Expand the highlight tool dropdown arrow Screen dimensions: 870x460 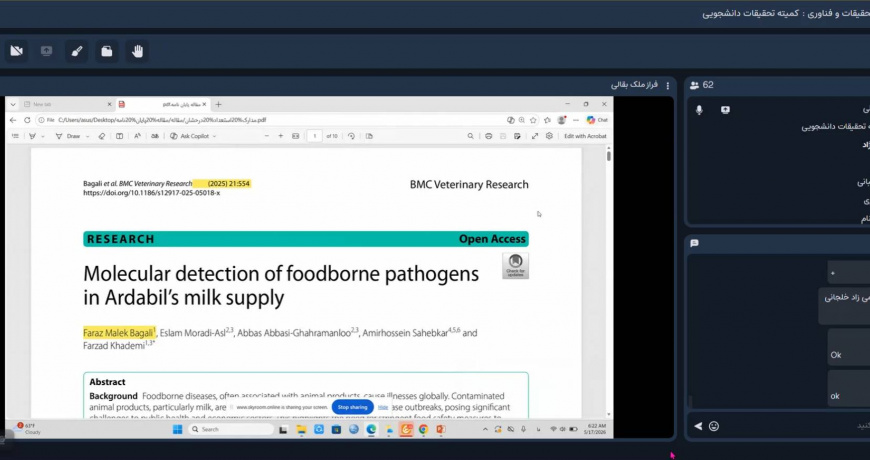[x=43, y=137]
